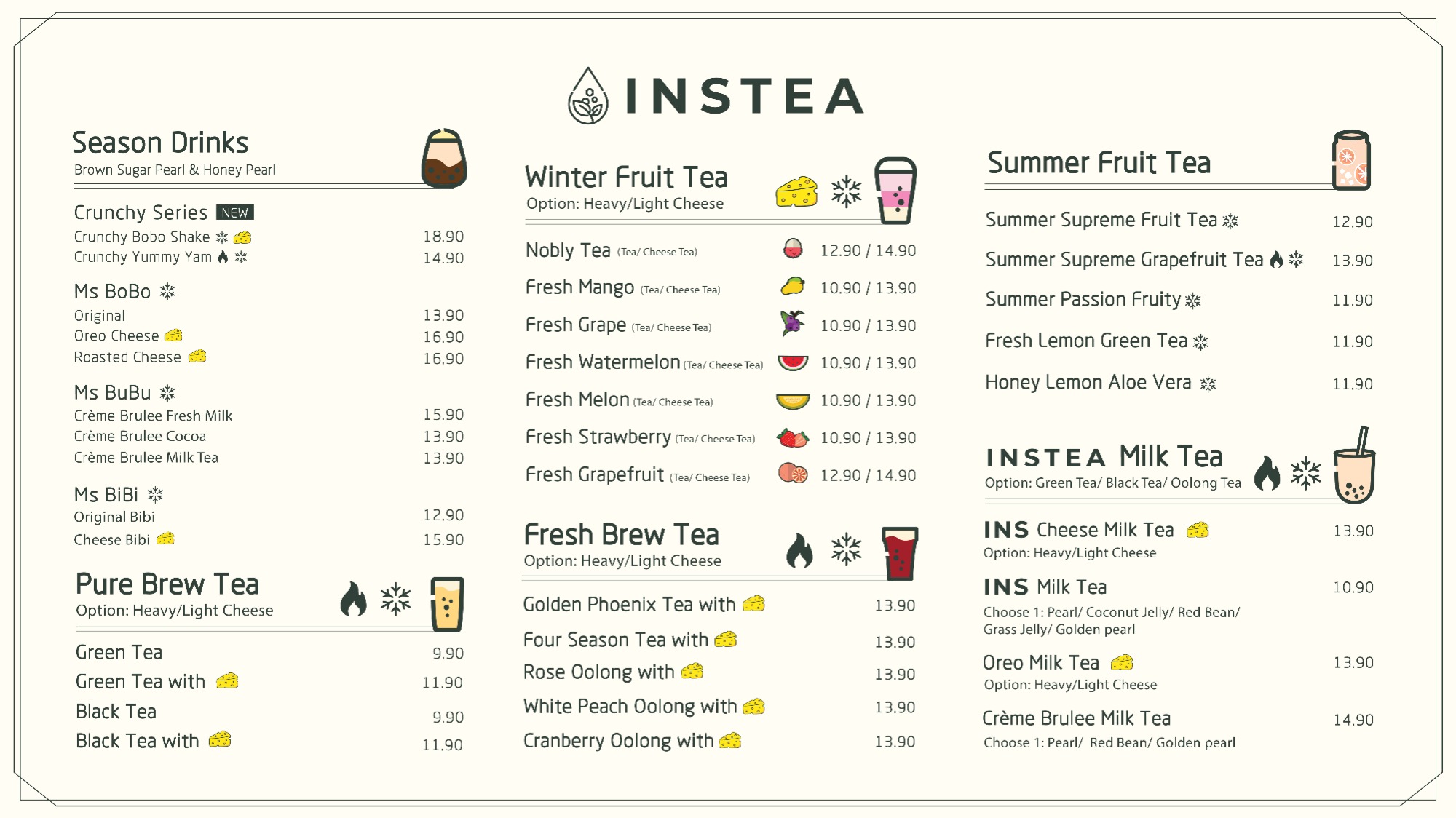This screenshot has width=1456, height=818.
Task: Click the NEW badge beside Crunchy Series
Action: point(234,213)
